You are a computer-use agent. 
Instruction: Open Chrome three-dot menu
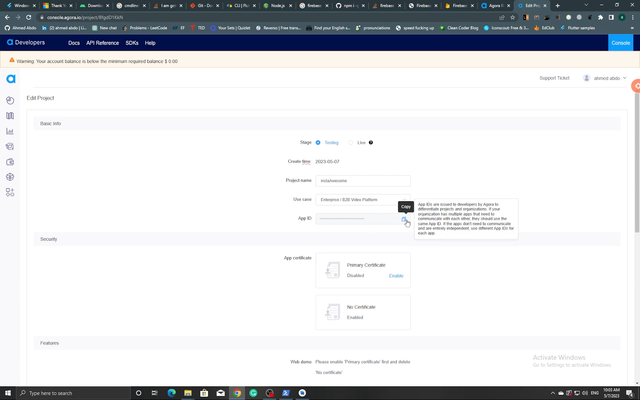pos(633,18)
